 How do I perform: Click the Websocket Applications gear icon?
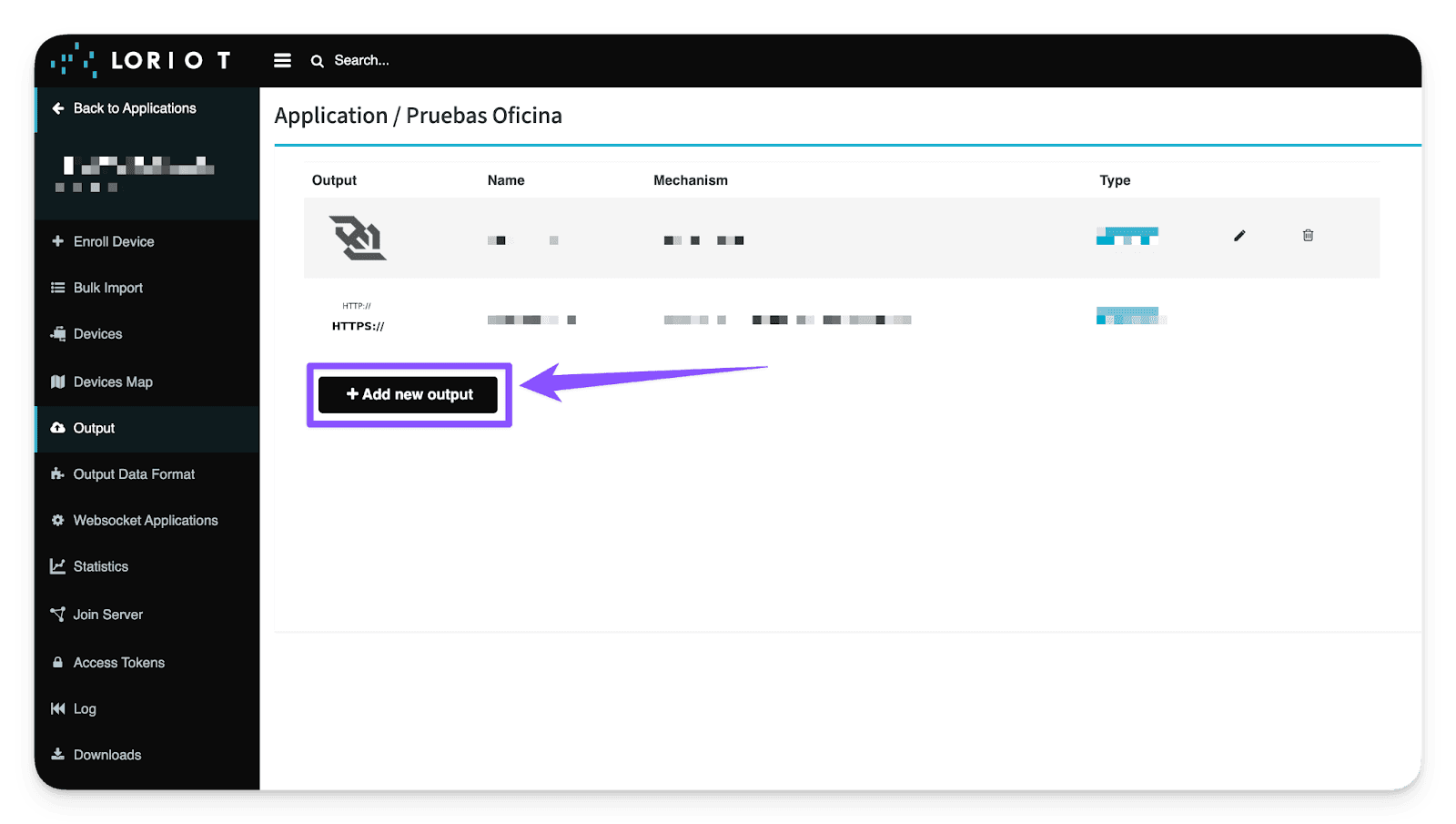click(x=58, y=520)
